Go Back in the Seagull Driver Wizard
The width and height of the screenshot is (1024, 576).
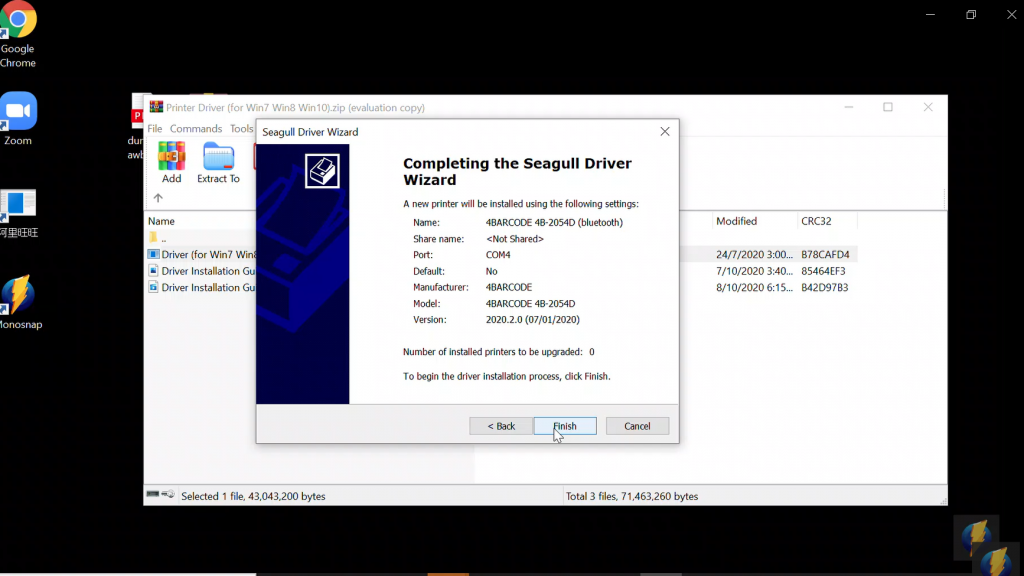coord(501,426)
